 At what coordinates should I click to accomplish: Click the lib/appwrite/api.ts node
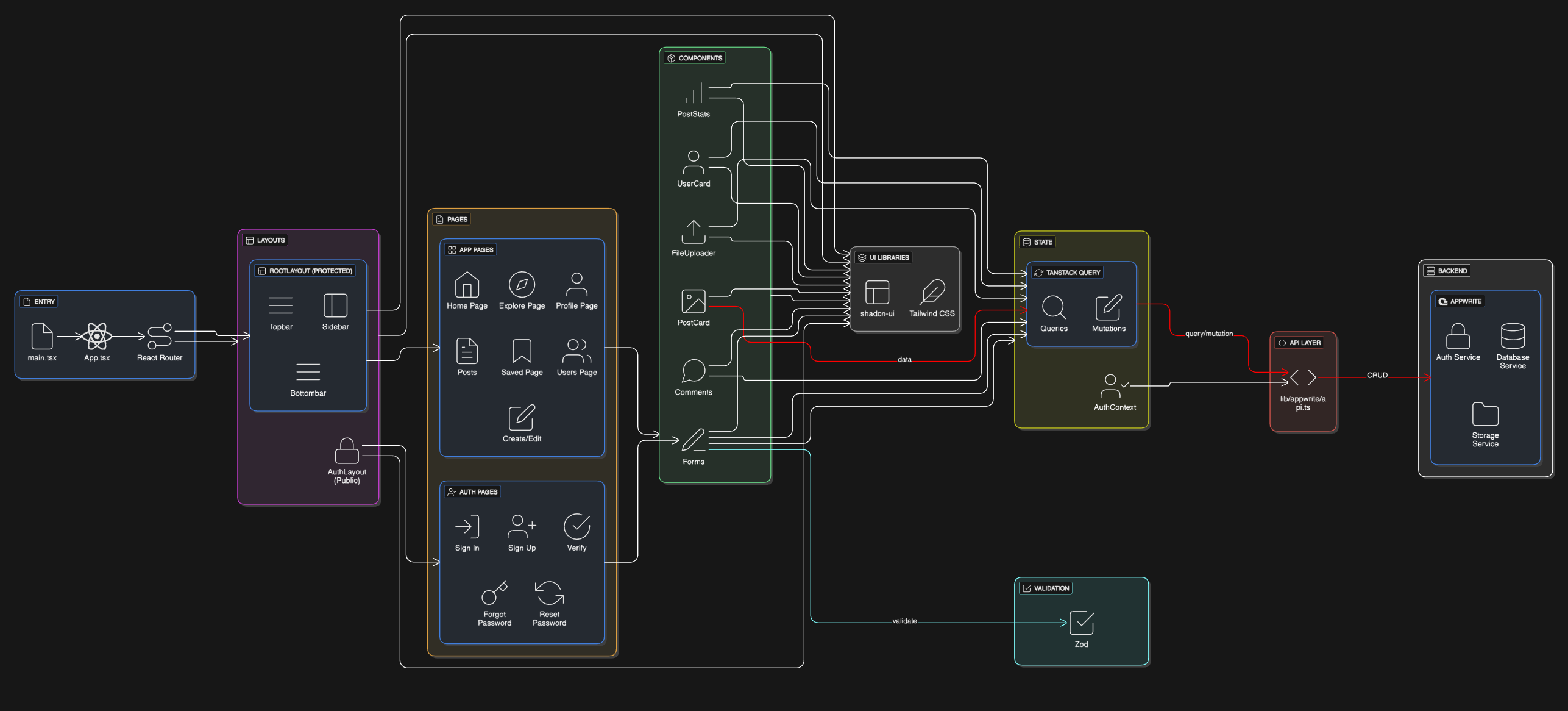pos(1303,378)
